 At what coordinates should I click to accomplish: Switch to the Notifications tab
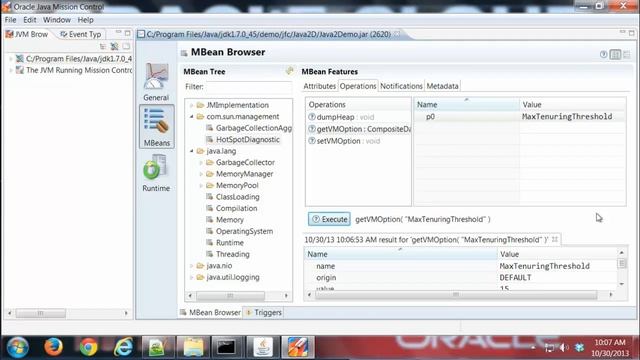pyautogui.click(x=401, y=86)
